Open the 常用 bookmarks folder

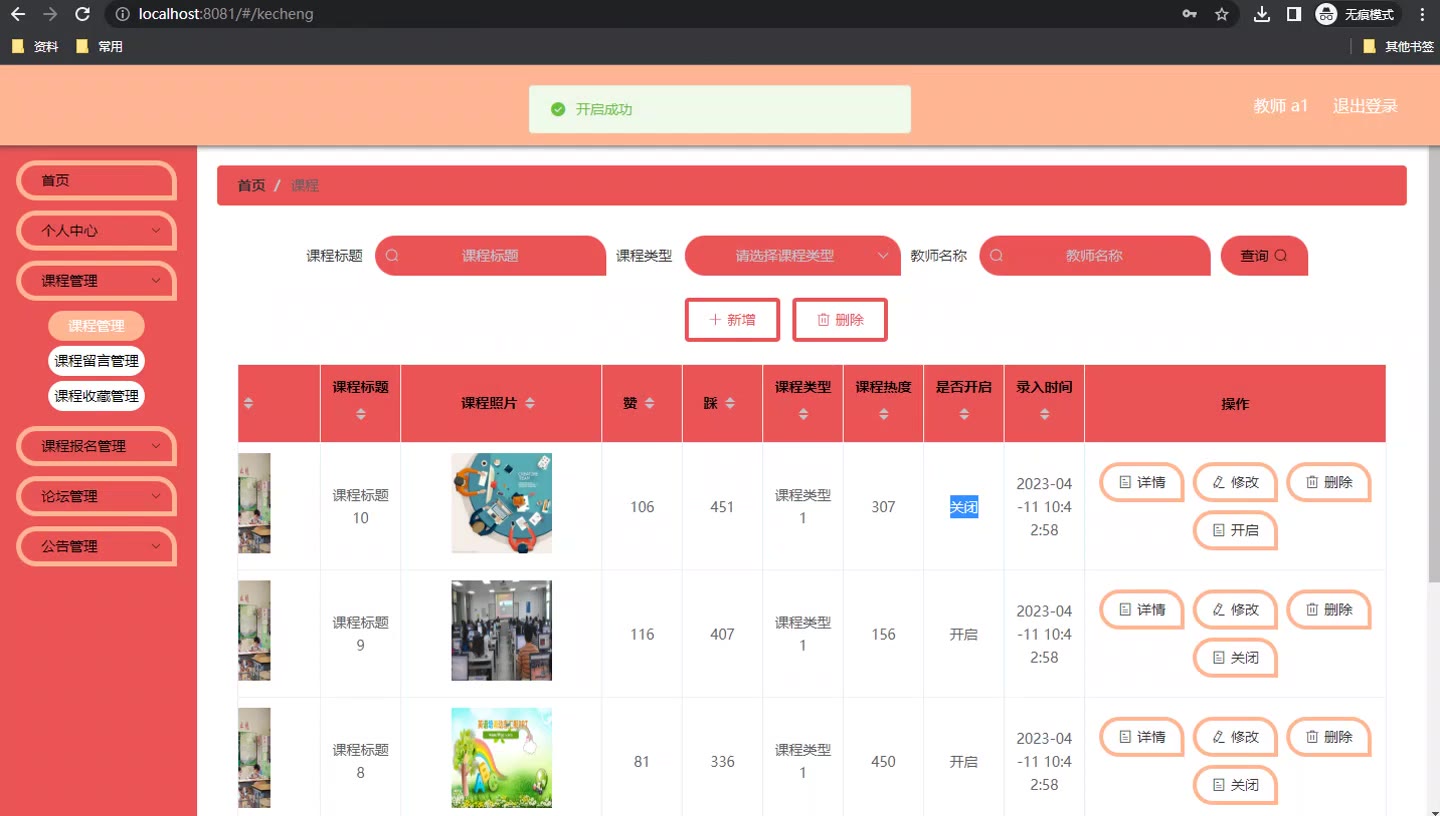pos(99,46)
